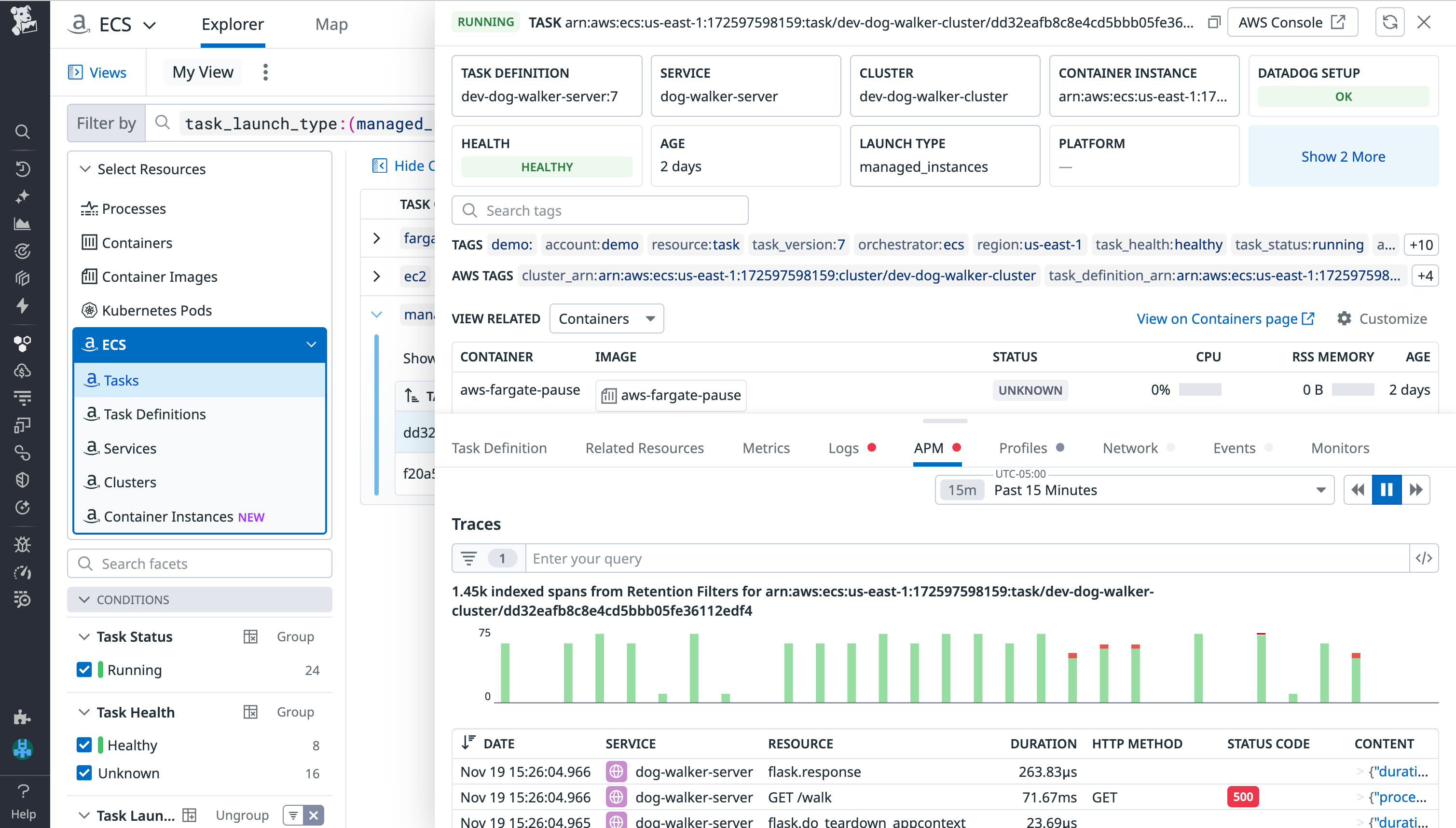Copy the task ARN using the copy icon
Viewport: 1456px width, 828px height.
(1214, 22)
